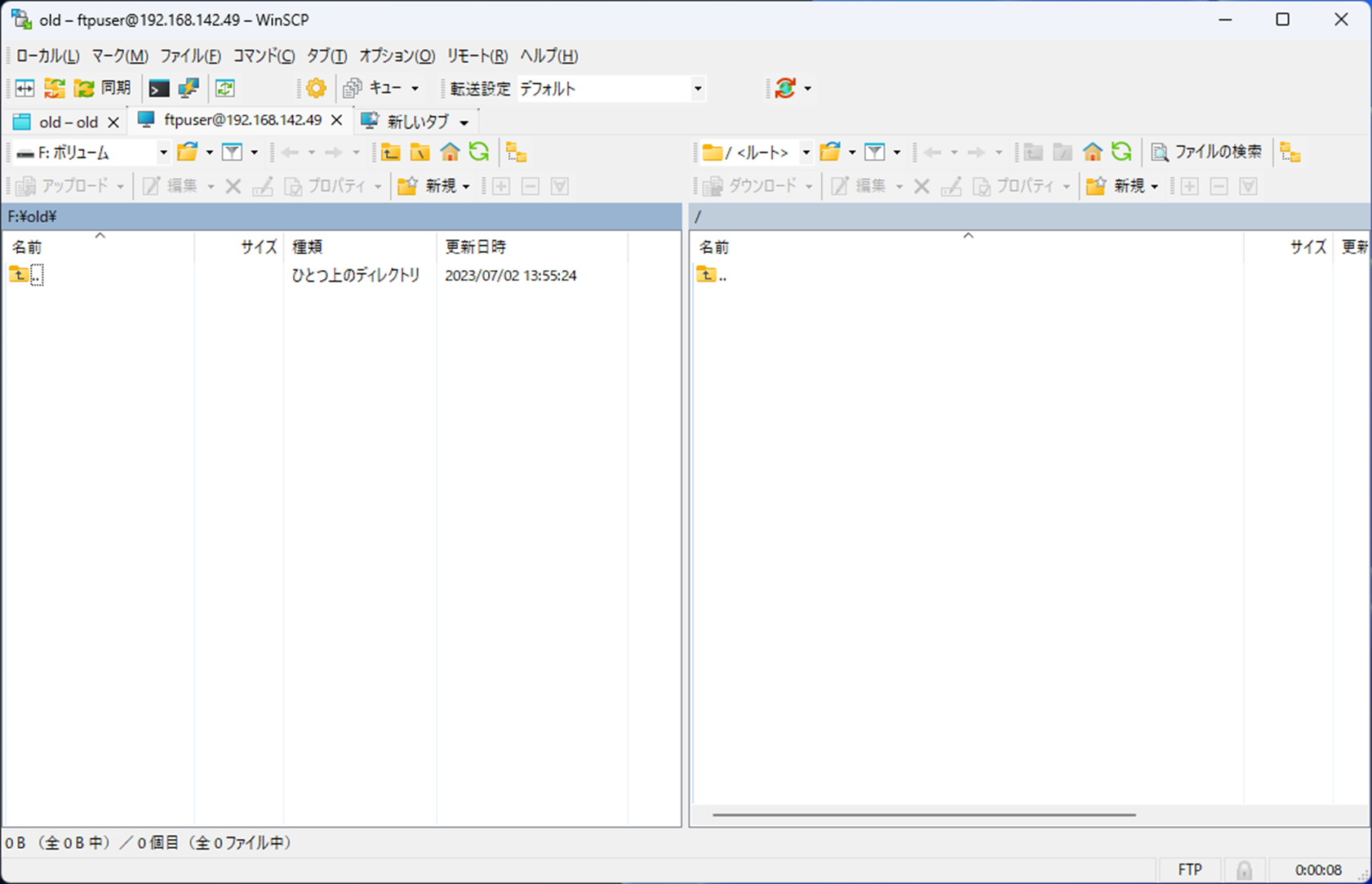Screen dimensions: 1372x884
Task: Open the 転送設定 デフォルト combo box
Action: tap(611, 88)
